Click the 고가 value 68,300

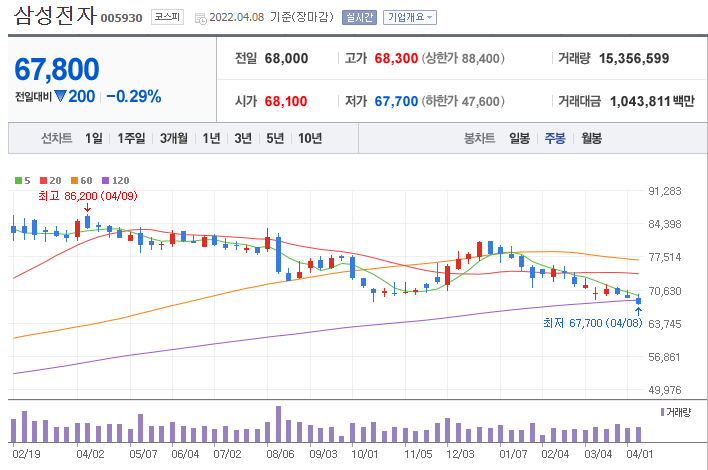[x=396, y=59]
